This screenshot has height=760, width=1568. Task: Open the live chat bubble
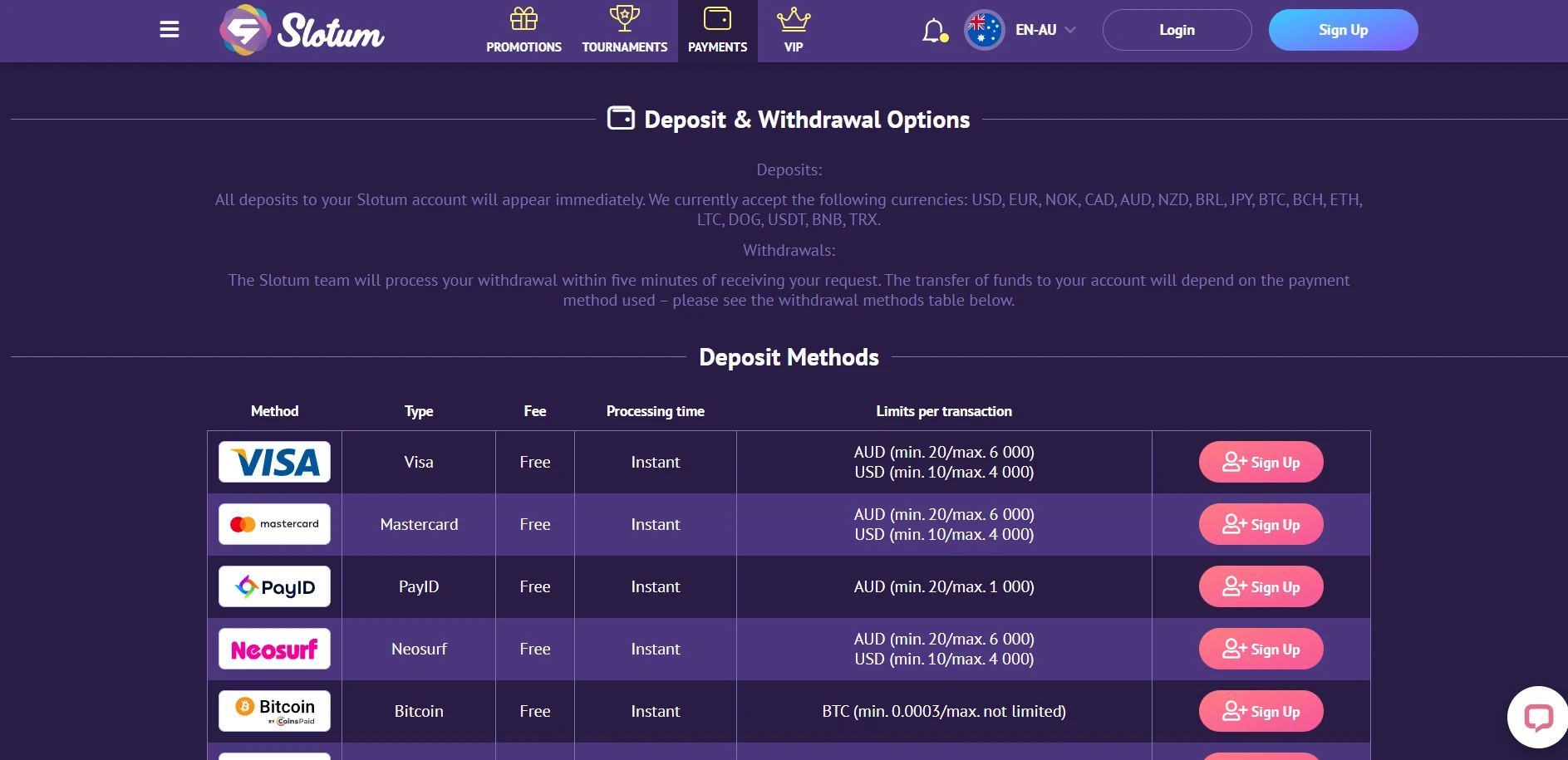[x=1538, y=717]
